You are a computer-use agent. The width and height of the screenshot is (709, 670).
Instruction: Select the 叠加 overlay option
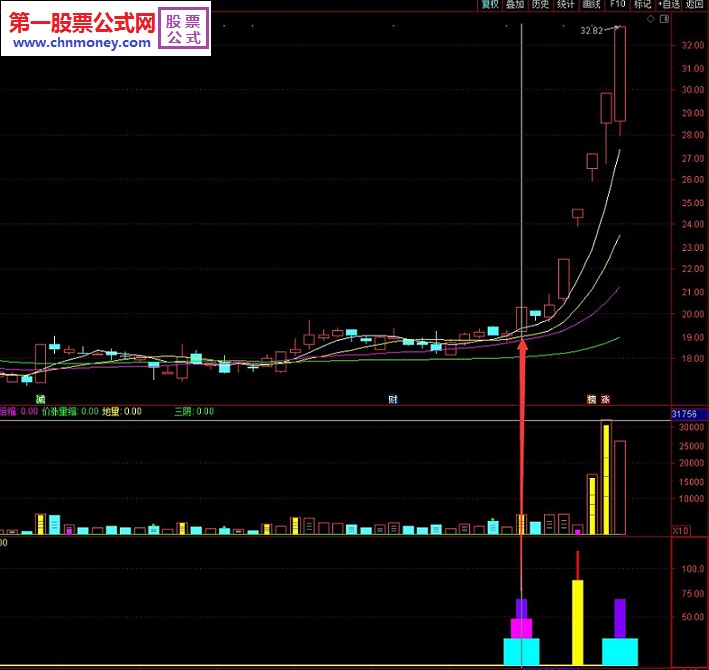tap(515, 5)
